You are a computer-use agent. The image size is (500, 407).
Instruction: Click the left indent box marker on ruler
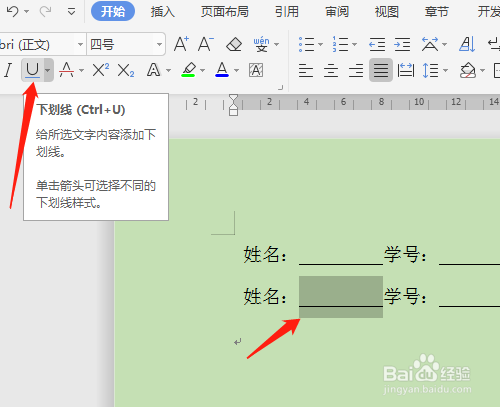point(234,112)
